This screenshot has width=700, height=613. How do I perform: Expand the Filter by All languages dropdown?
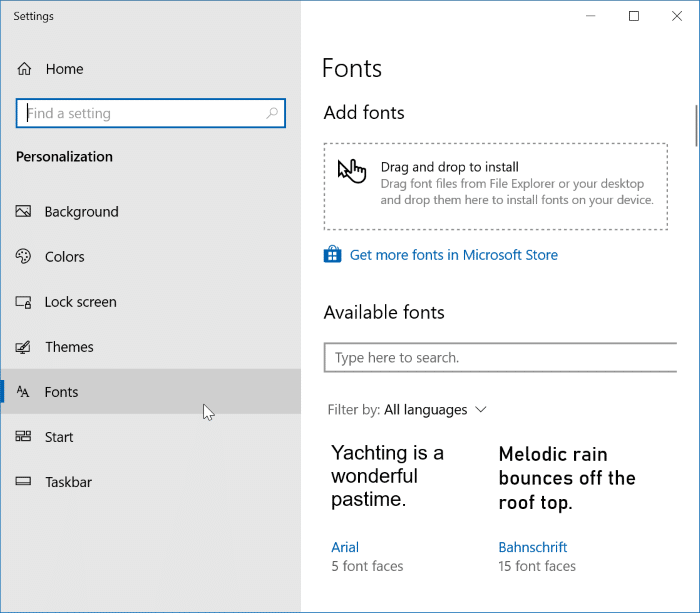coord(407,409)
